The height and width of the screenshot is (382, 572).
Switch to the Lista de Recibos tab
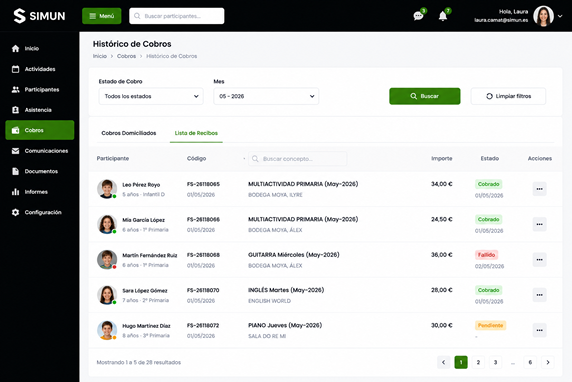pyautogui.click(x=196, y=133)
